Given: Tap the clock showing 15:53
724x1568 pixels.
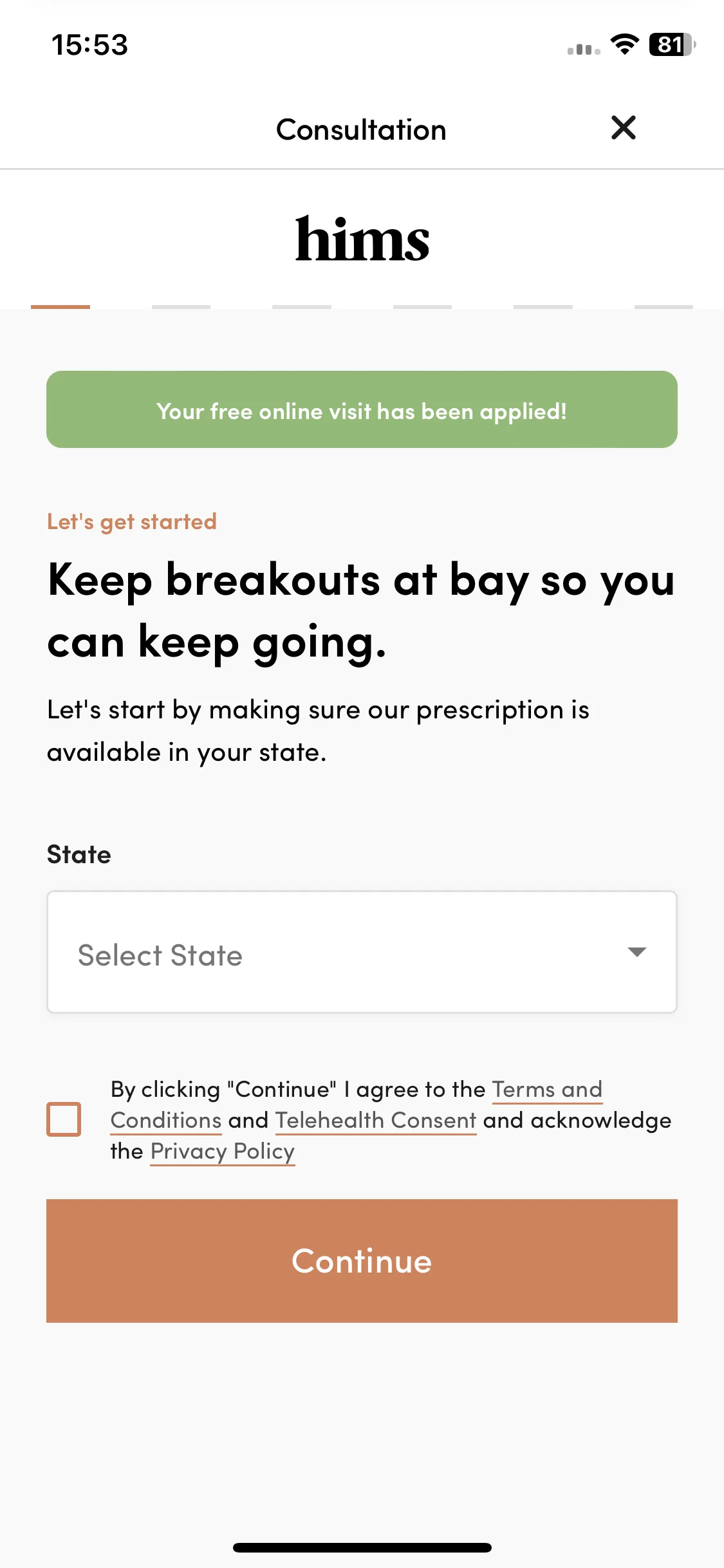Looking at the screenshot, I should click(90, 45).
